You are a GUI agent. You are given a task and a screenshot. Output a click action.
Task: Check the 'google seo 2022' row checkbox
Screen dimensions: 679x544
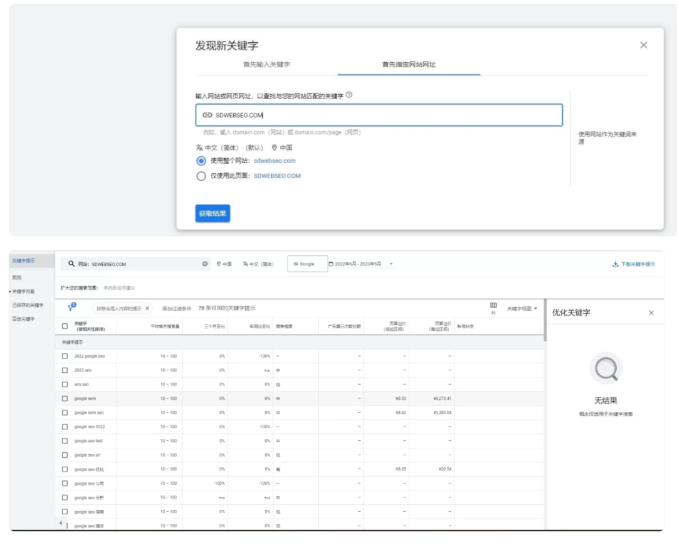click(65, 427)
